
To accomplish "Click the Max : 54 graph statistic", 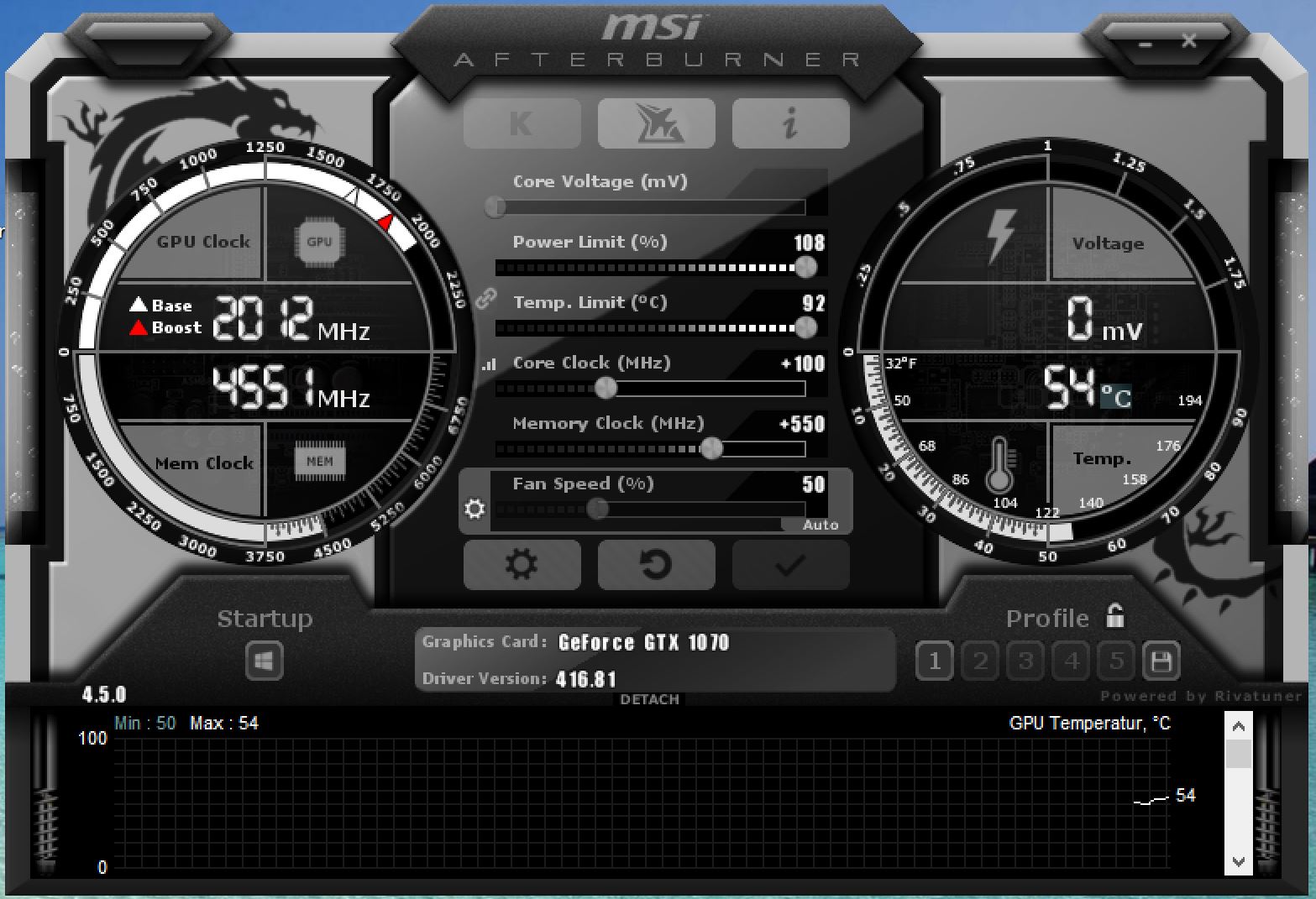I will click(224, 724).
